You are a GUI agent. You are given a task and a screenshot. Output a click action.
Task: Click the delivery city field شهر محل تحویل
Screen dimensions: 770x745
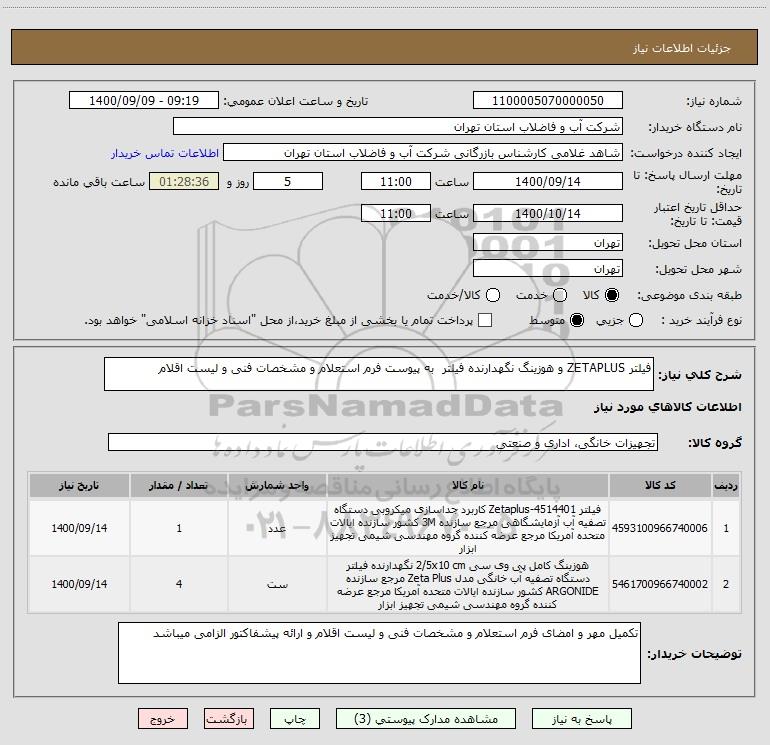[x=548, y=269]
